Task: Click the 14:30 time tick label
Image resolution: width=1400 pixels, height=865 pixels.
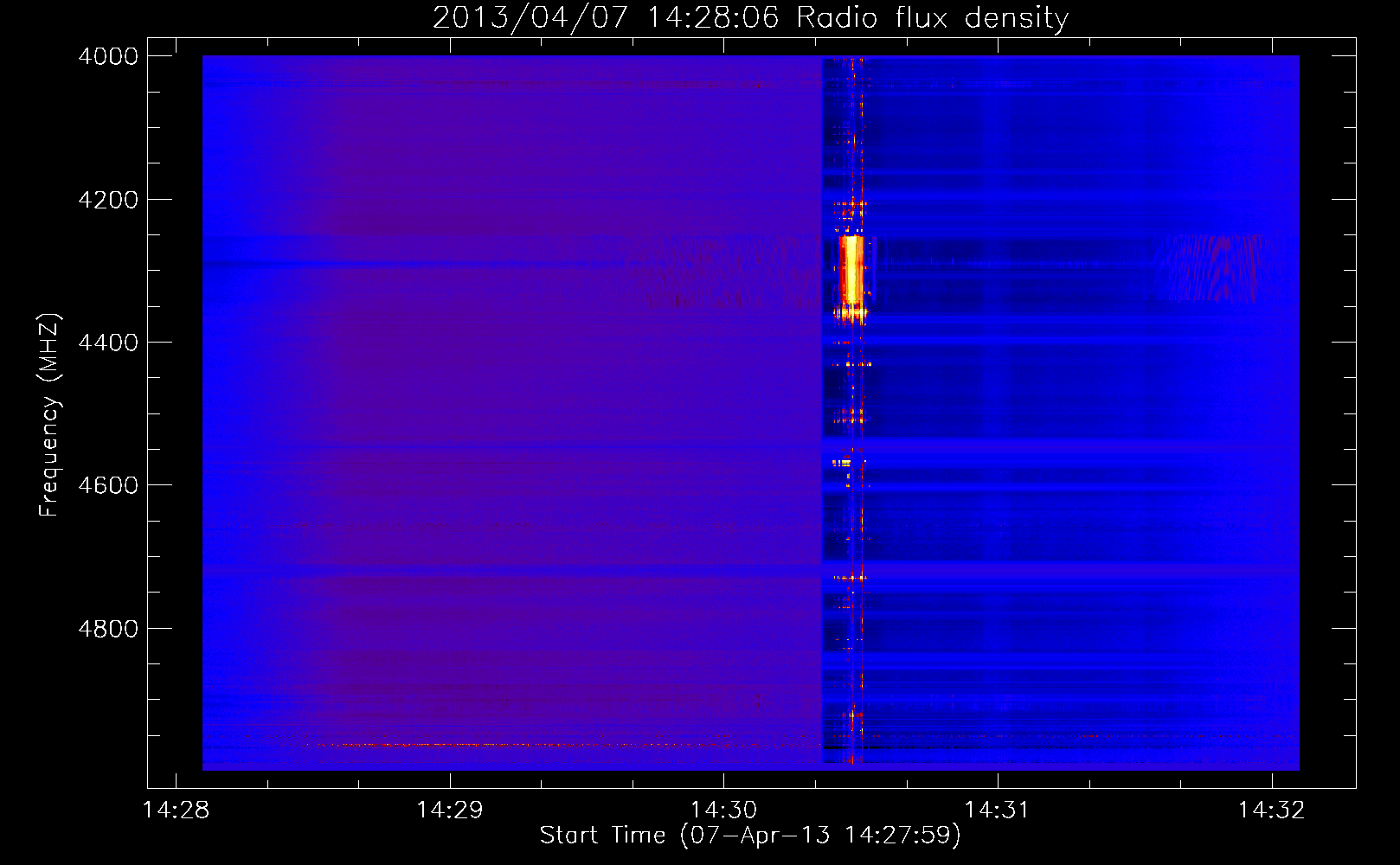Action: 723,810
